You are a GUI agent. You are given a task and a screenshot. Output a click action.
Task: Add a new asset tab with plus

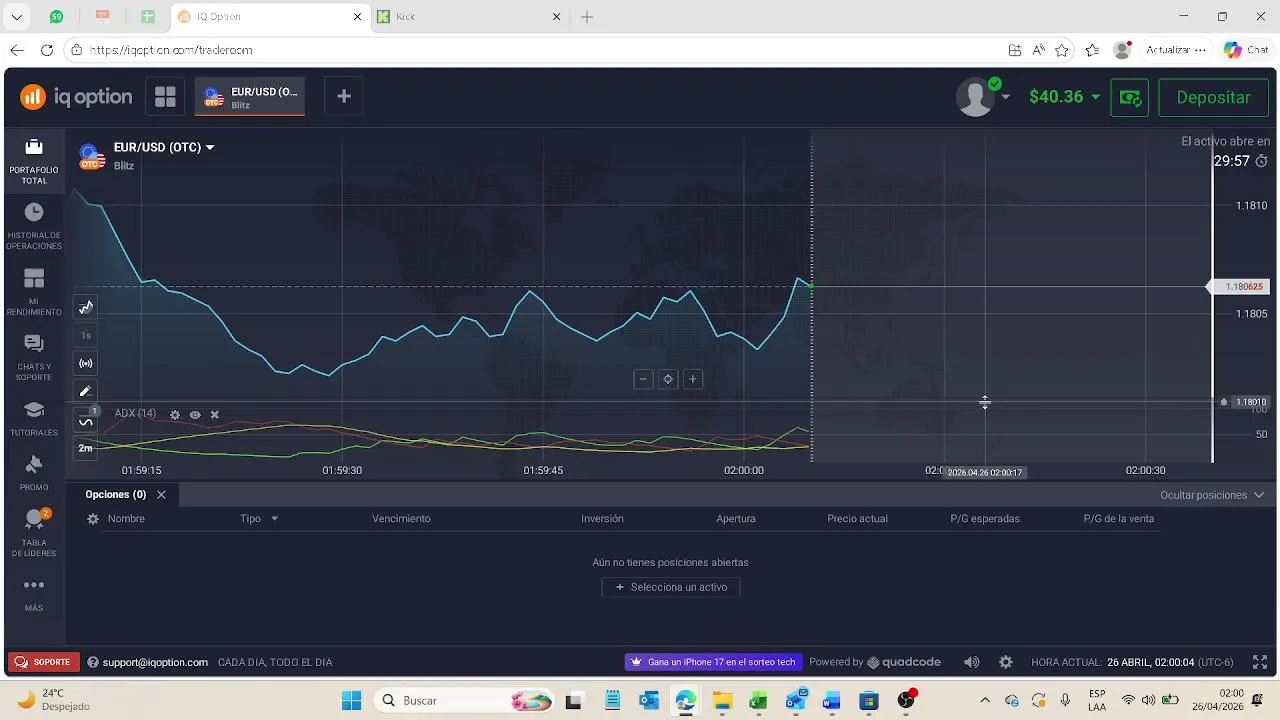pyautogui.click(x=343, y=96)
